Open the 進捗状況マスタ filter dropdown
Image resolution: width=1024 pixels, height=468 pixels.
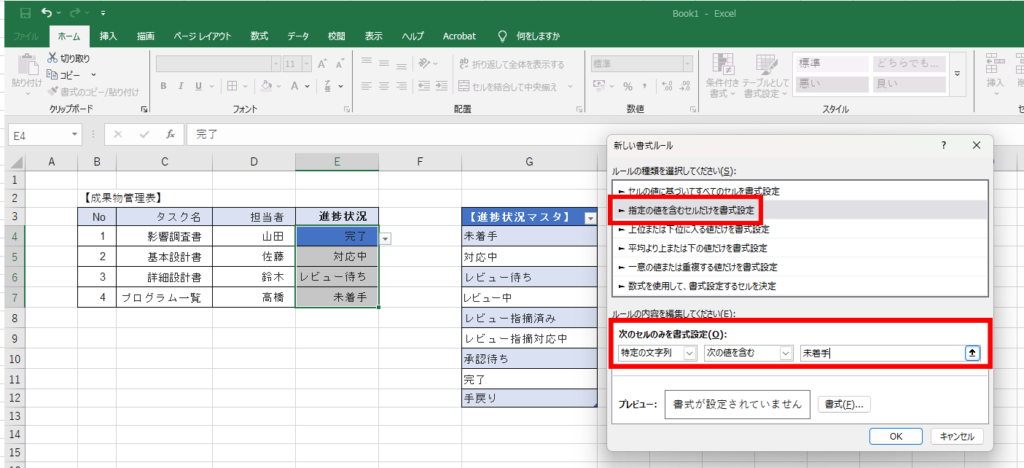coord(590,217)
